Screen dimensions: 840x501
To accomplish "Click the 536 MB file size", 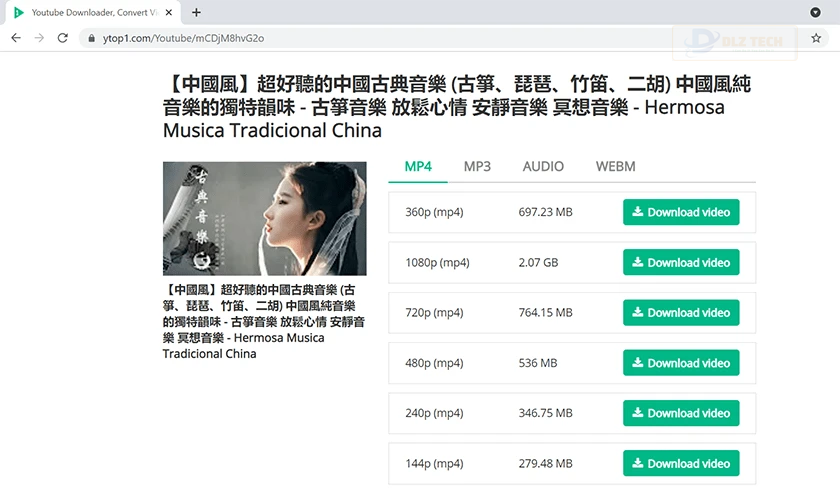I will (x=538, y=363).
